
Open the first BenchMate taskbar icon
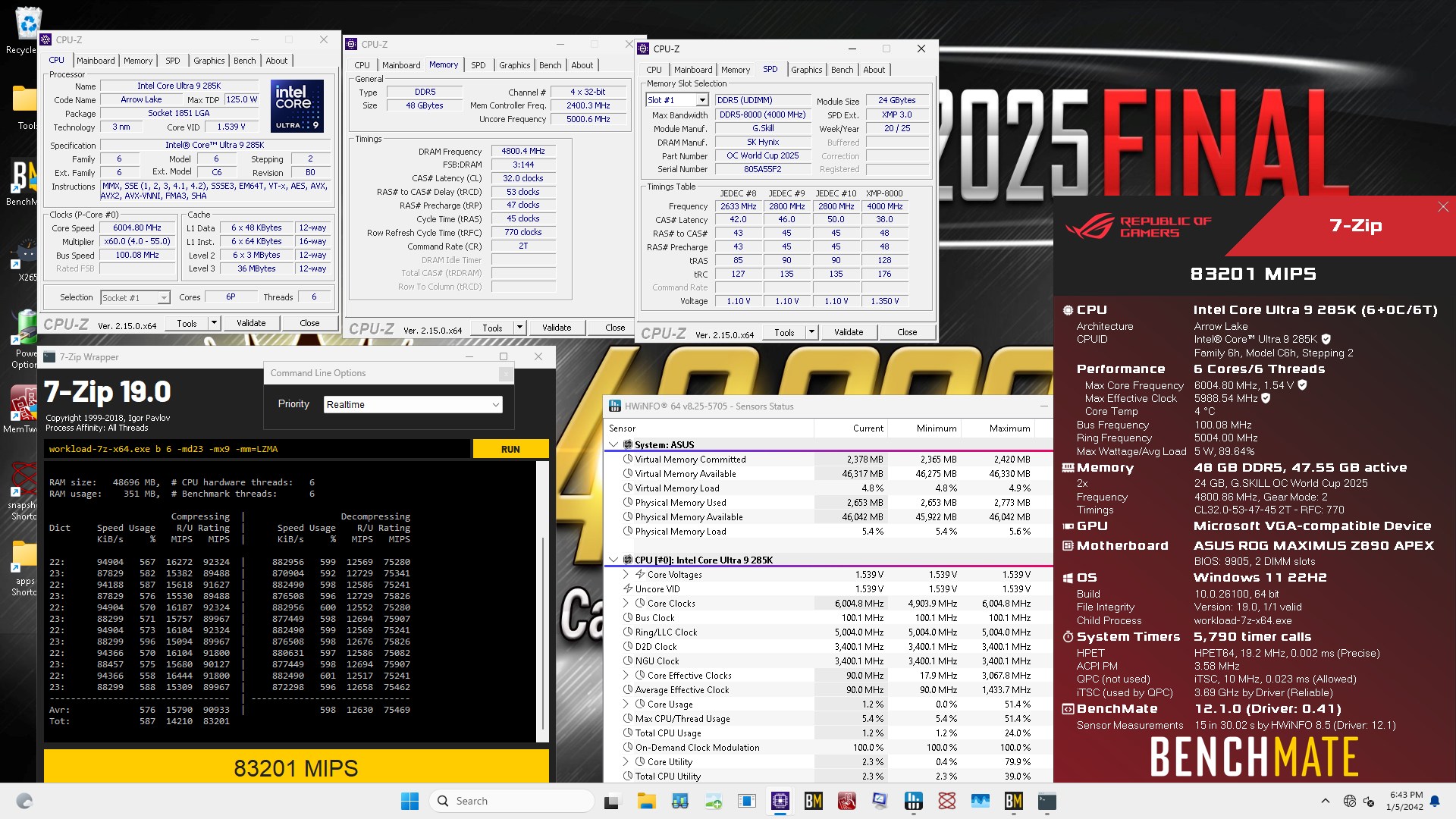coord(814,801)
